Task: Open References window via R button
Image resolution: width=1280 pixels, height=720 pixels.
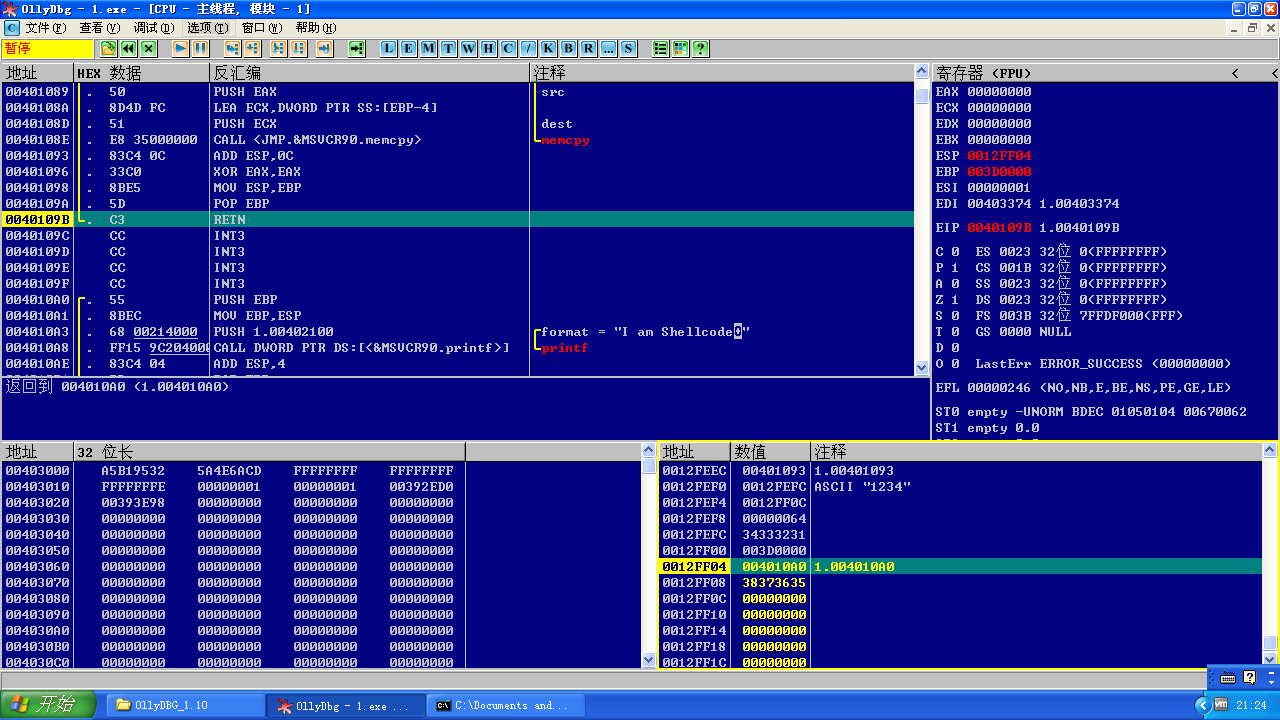Action: (x=589, y=48)
